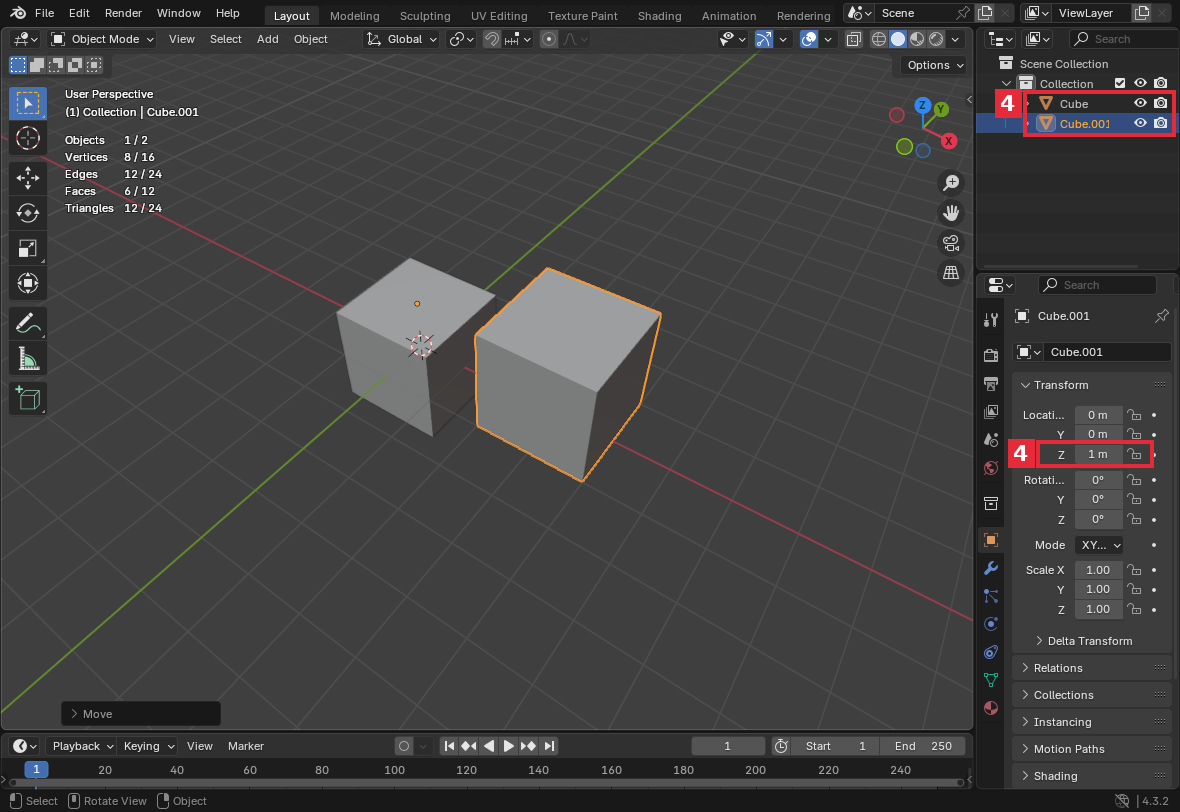
Task: Open the Material properties tab icon
Action: (x=991, y=708)
